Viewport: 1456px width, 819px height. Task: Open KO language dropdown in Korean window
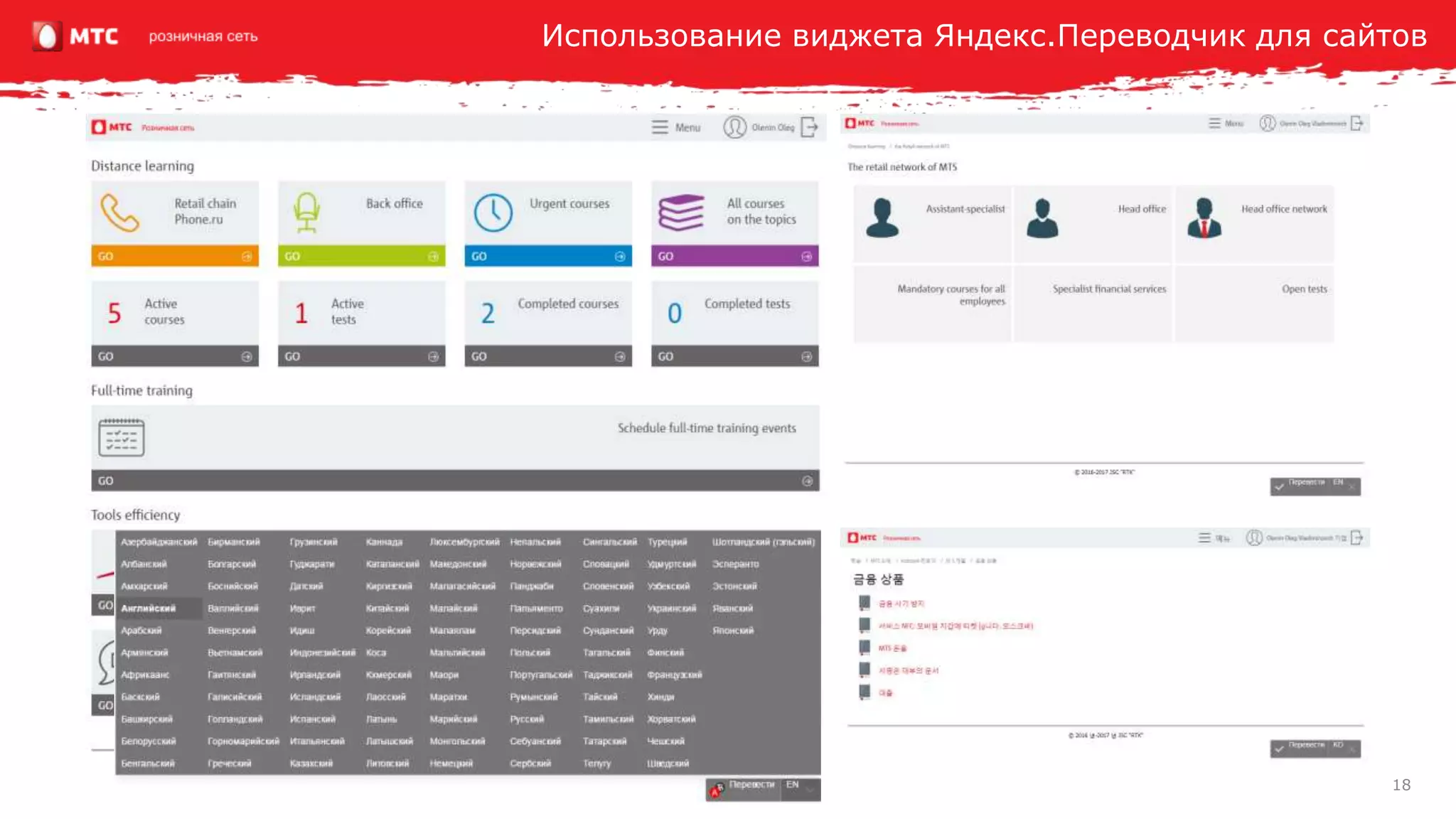pyautogui.click(x=1344, y=749)
